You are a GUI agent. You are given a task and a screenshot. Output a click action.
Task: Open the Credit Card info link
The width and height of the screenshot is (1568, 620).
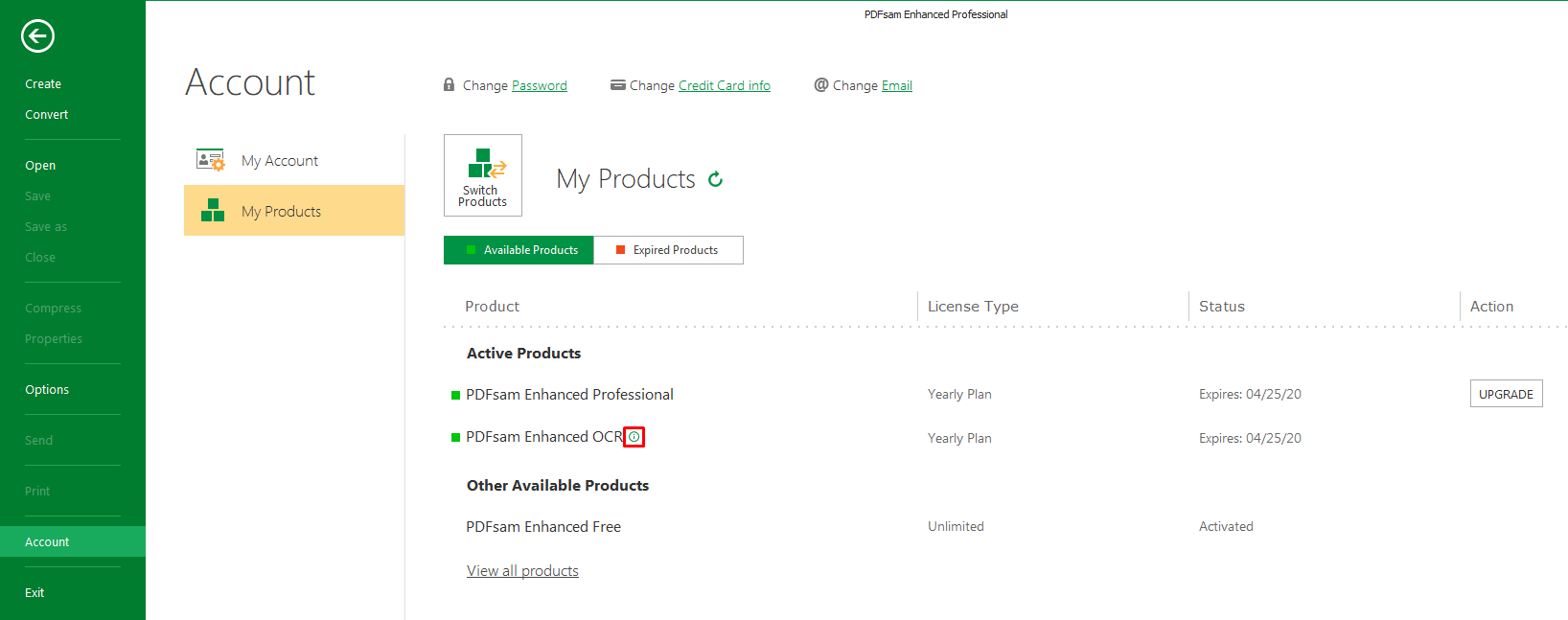[x=725, y=85]
